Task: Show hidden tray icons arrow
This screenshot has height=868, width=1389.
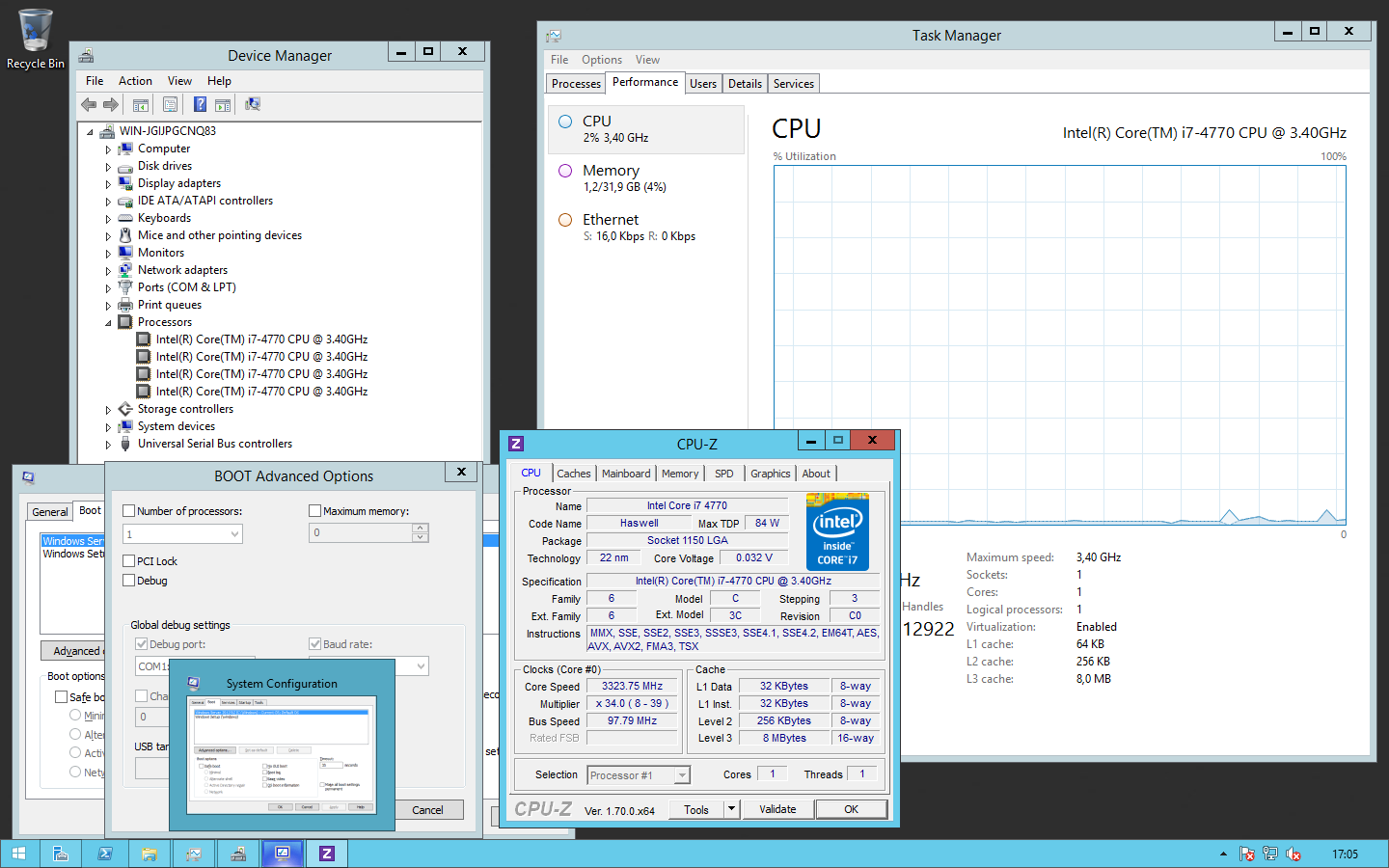Action: (x=1223, y=854)
